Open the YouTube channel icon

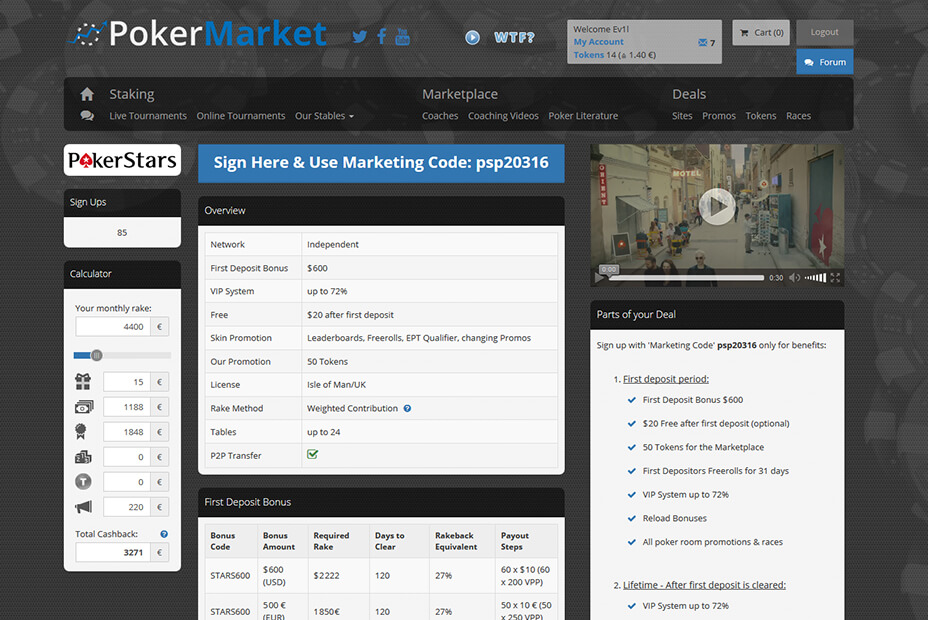pos(402,37)
